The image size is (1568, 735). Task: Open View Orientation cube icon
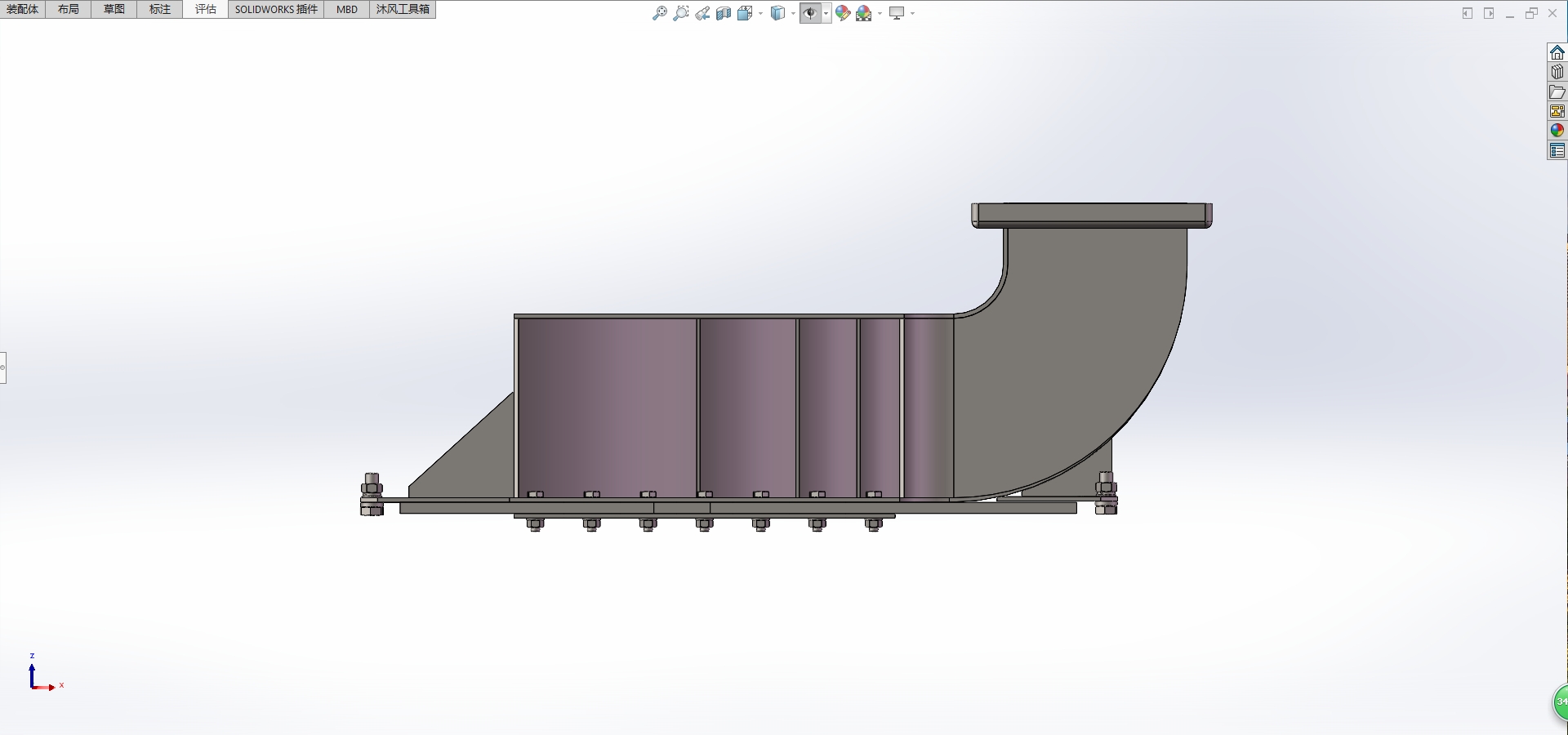(x=745, y=13)
